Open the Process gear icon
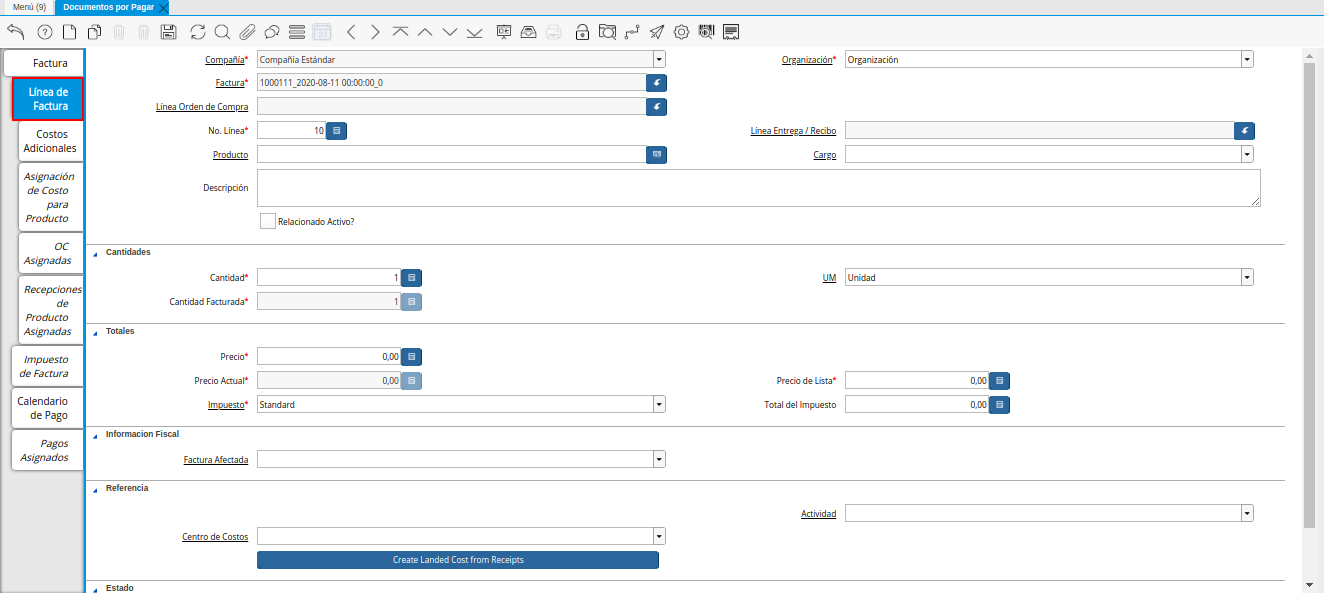This screenshot has height=593, width=1324. (x=681, y=32)
